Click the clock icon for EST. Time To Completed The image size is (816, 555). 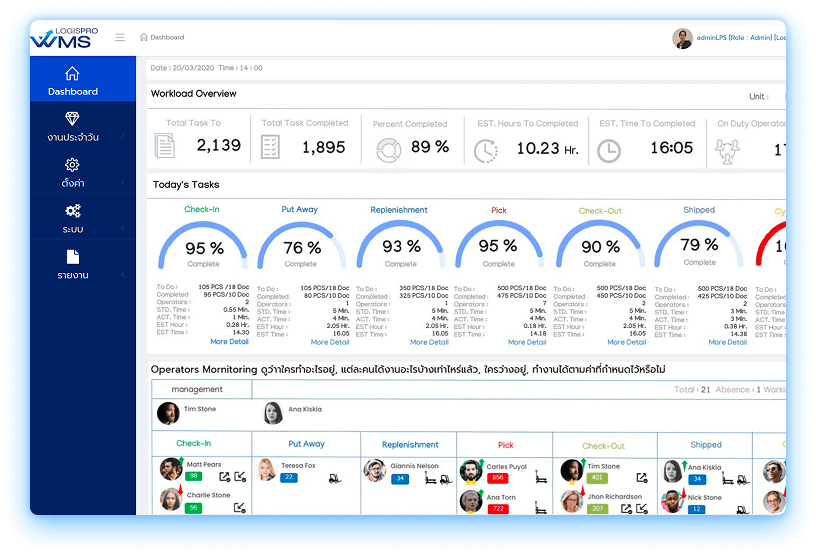click(x=608, y=150)
